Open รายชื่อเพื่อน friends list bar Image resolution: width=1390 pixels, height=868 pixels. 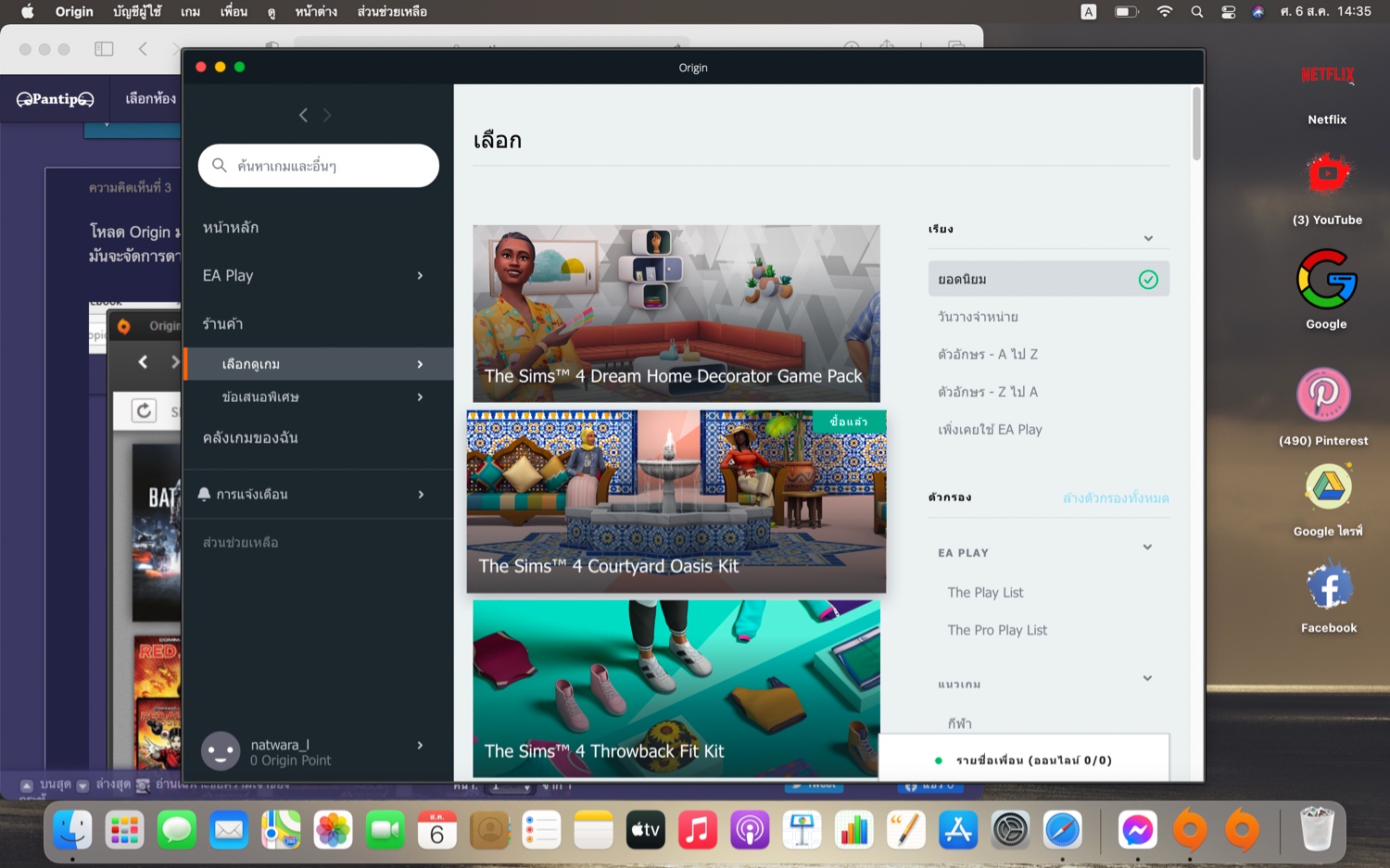[x=1024, y=760]
